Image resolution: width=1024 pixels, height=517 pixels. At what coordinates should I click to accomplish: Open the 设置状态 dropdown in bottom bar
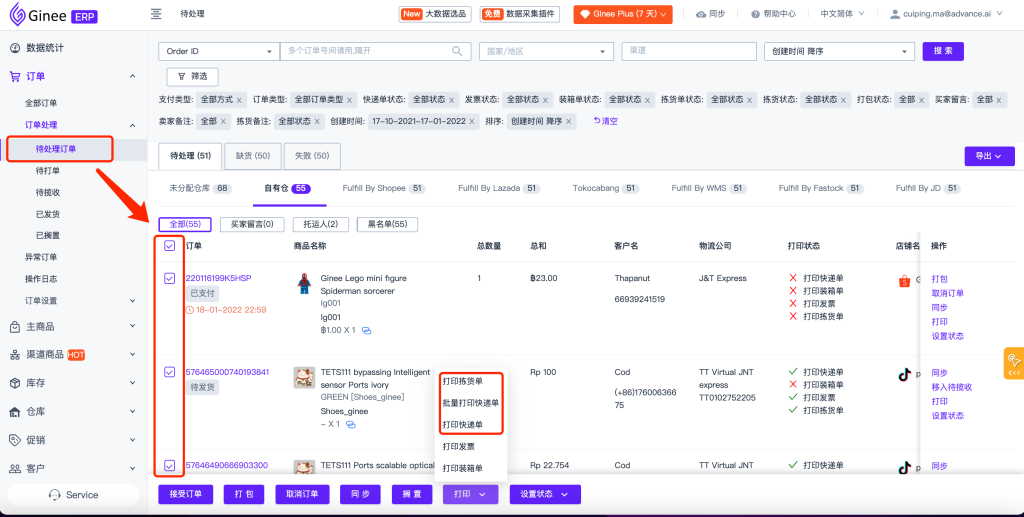pyautogui.click(x=545, y=494)
